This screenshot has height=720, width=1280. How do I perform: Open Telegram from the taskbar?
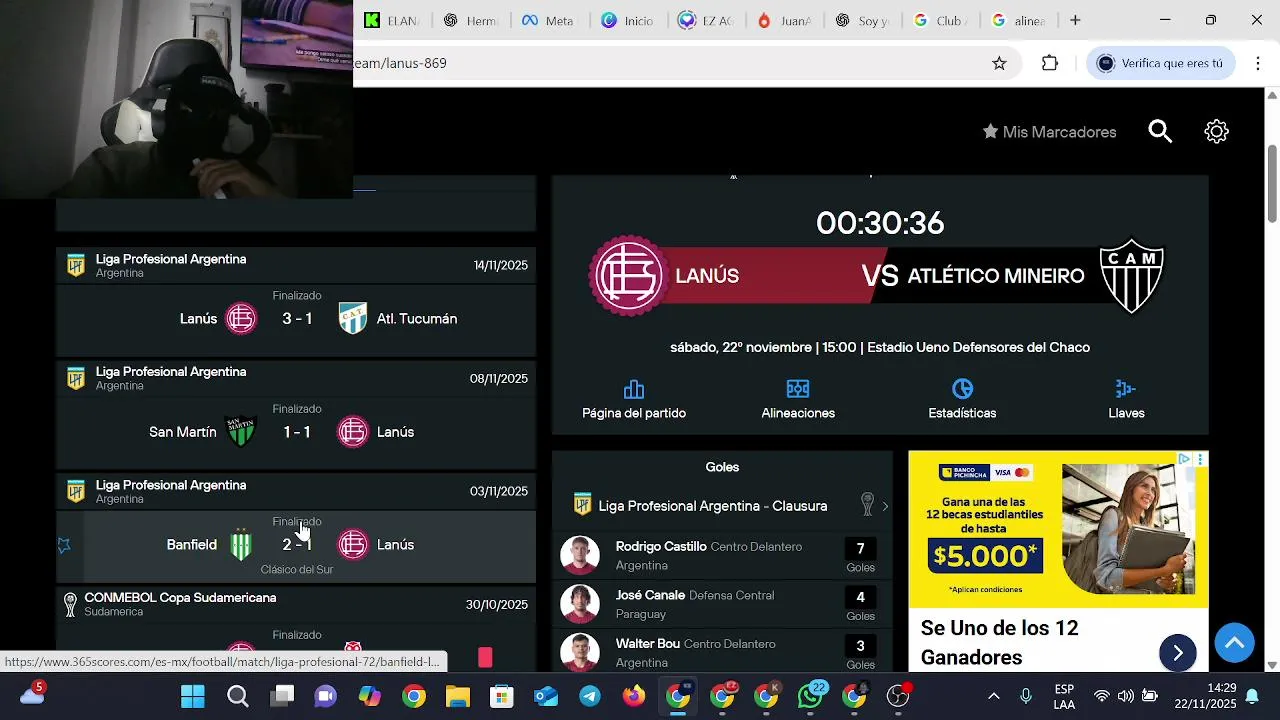tap(590, 696)
